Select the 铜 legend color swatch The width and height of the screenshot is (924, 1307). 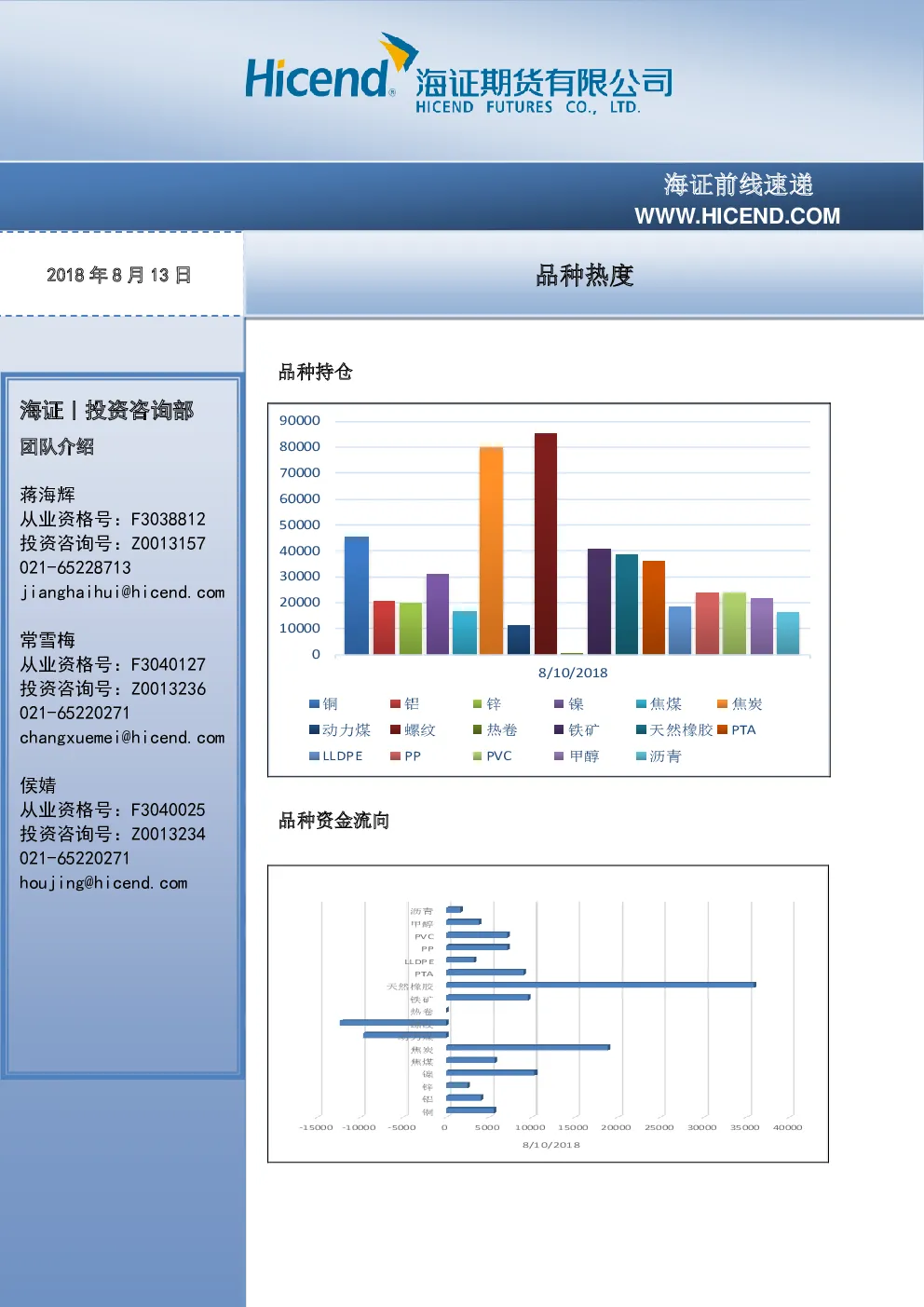(314, 704)
